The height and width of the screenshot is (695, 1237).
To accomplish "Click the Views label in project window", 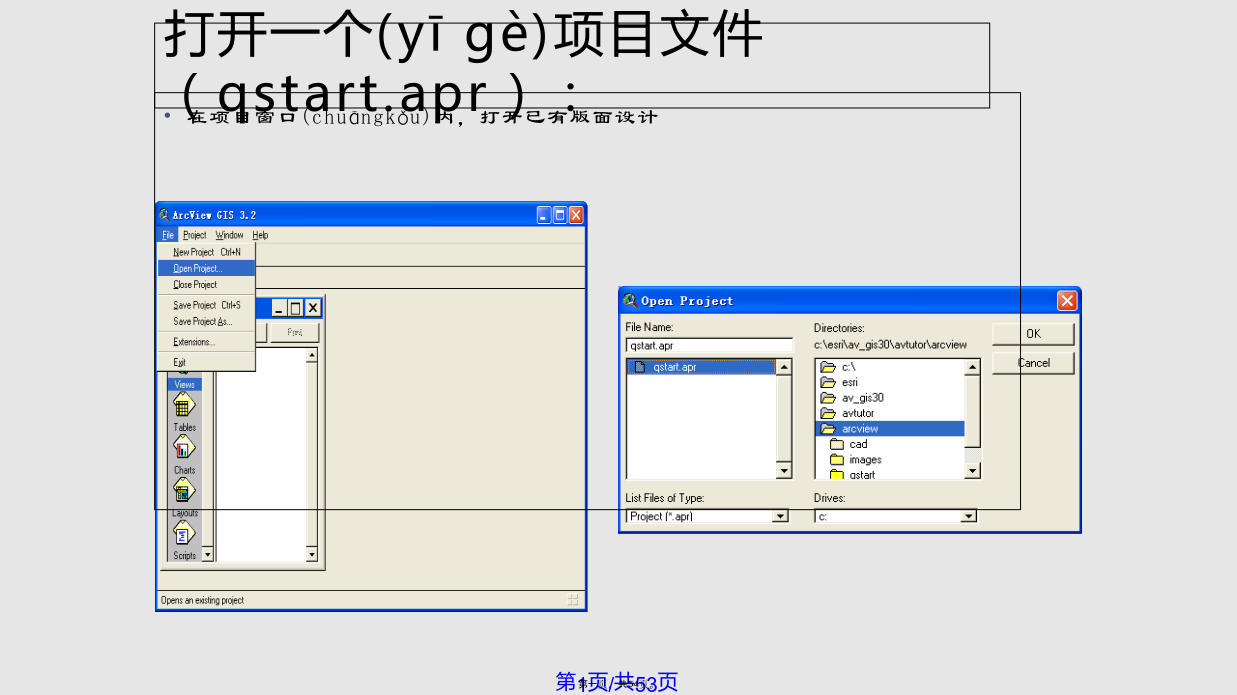I will [x=185, y=384].
